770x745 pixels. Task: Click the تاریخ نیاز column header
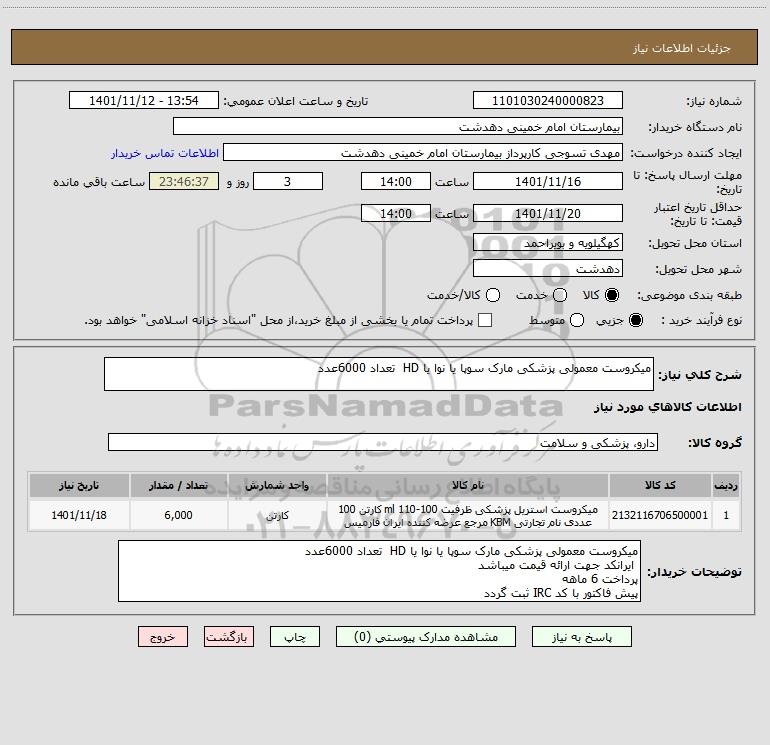(79, 485)
